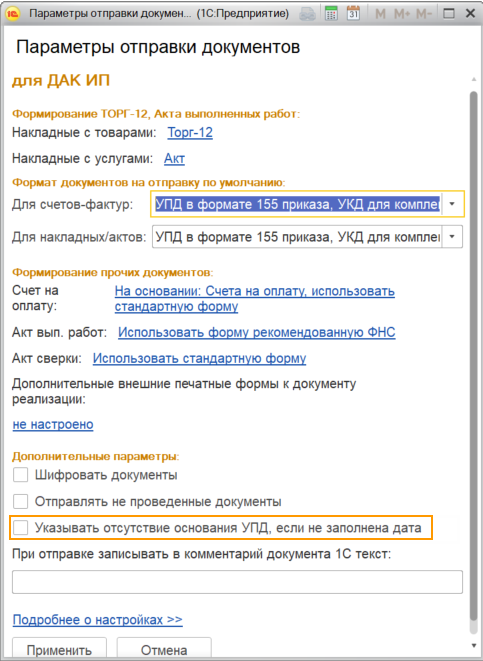Toggle Отправлять не проведенные документы checkbox
Screen dimensions: 483x661
(20, 502)
